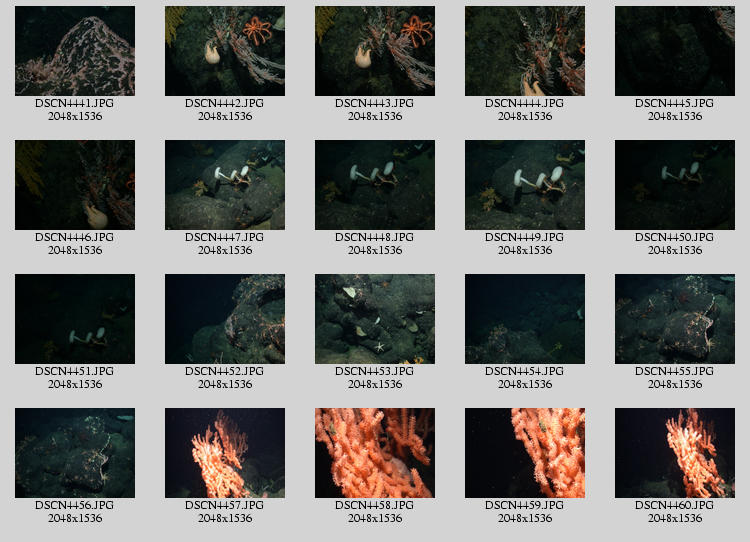
Task: Select the DSCN4452.JPG photo
Action: click(225, 319)
